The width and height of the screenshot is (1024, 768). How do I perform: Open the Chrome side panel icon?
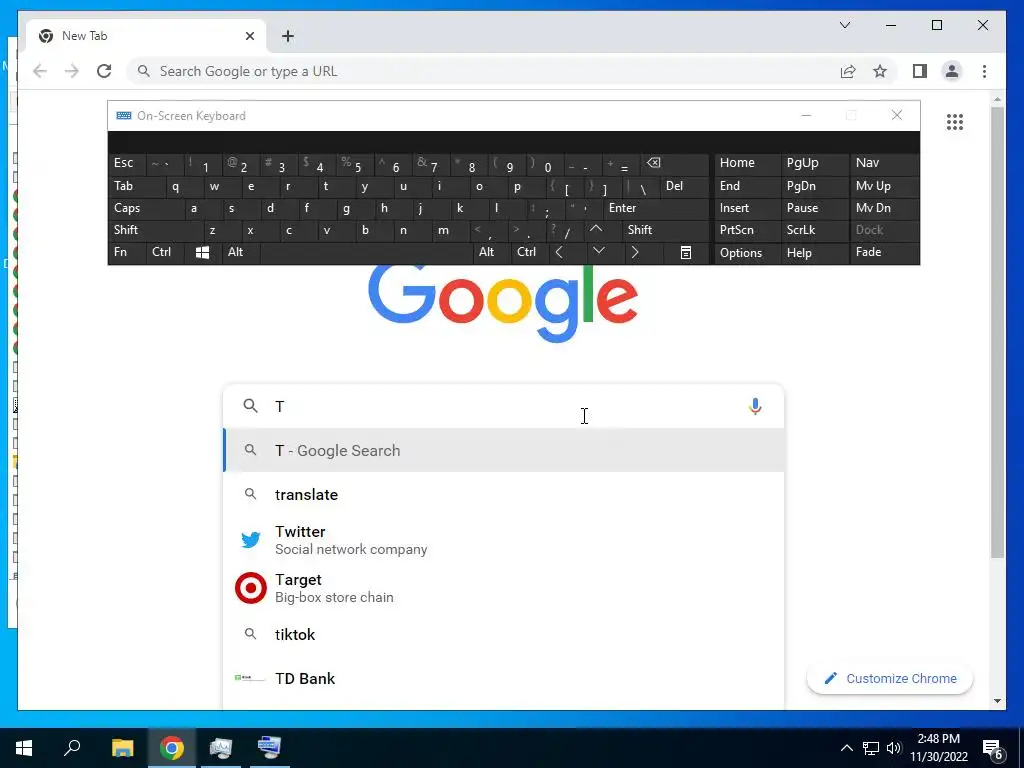[x=920, y=71]
